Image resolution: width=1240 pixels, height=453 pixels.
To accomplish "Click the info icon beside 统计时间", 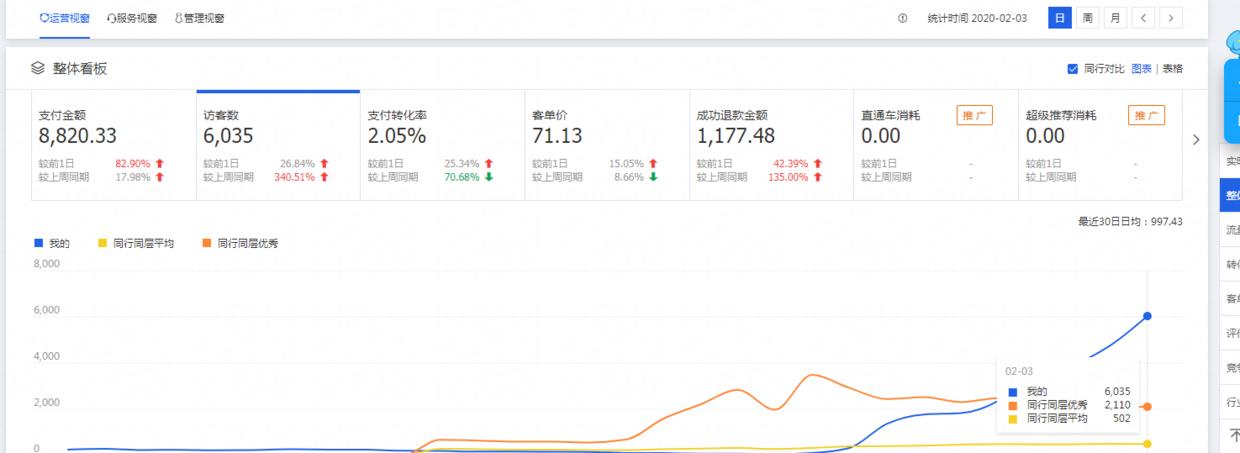I will [x=903, y=18].
